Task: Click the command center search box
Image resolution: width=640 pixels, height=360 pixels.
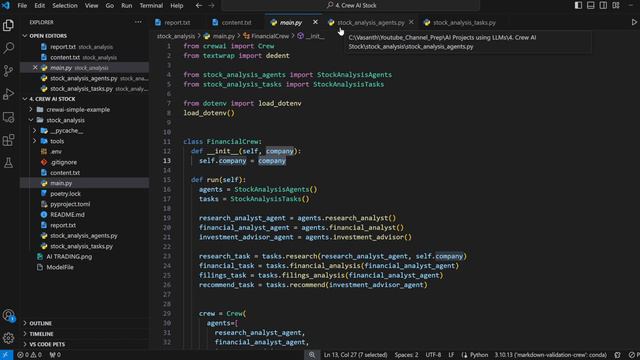Action: tap(351, 6)
